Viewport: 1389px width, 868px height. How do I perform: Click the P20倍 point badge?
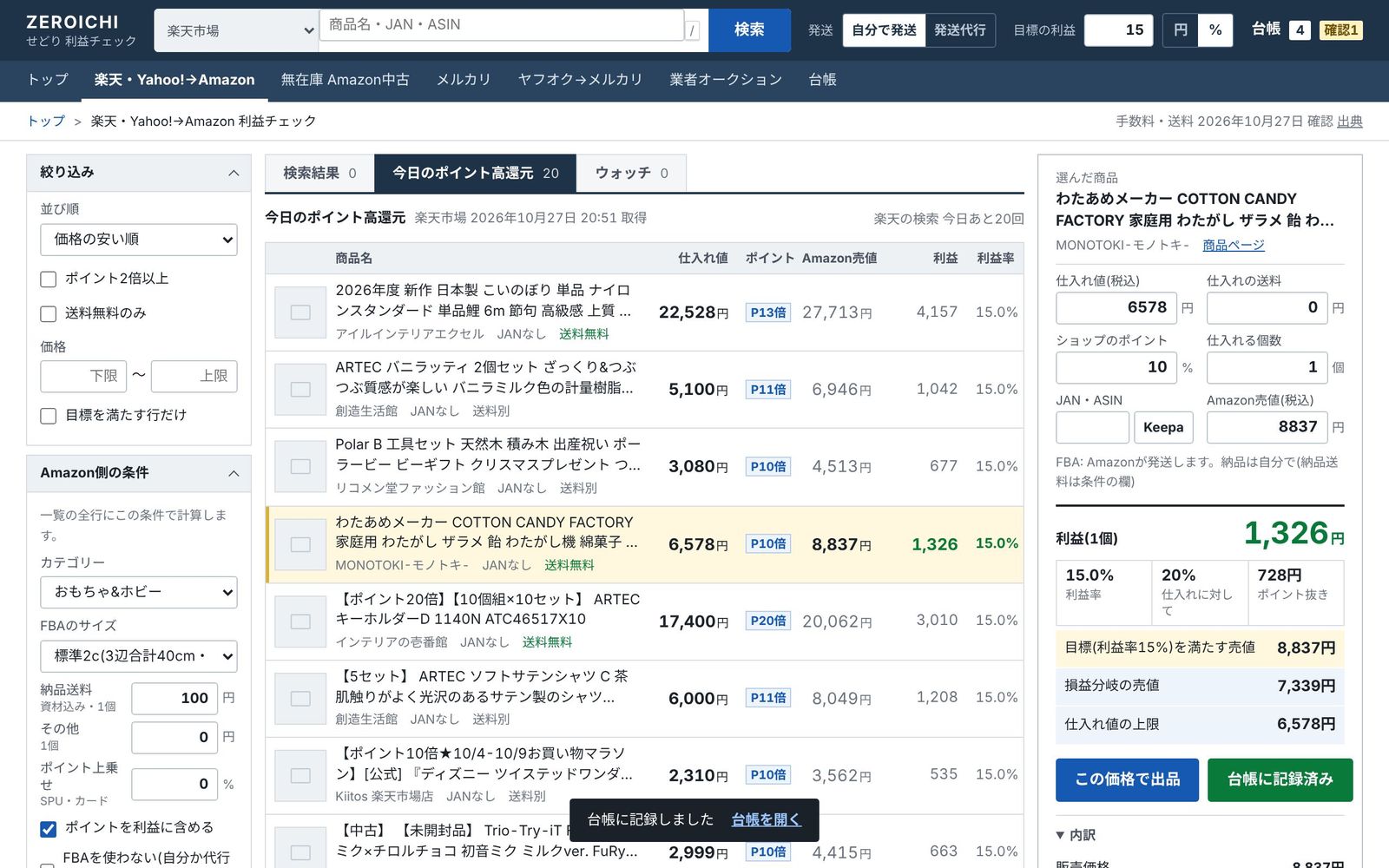tap(768, 621)
